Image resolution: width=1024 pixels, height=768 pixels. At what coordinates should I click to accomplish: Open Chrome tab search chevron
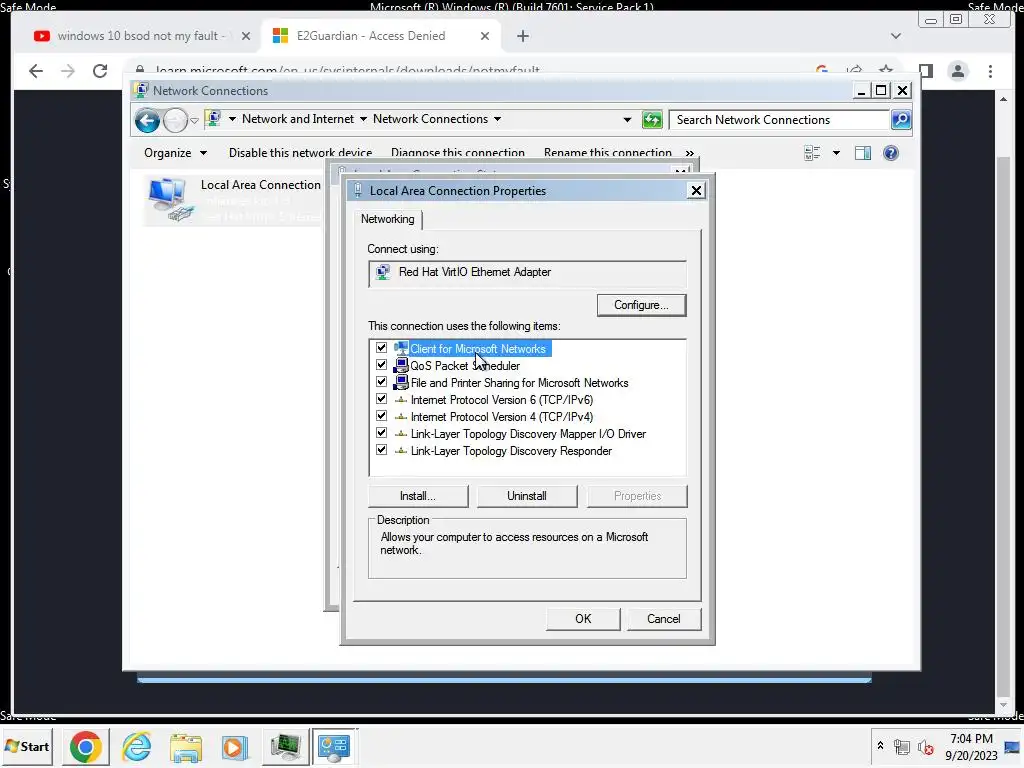(896, 36)
